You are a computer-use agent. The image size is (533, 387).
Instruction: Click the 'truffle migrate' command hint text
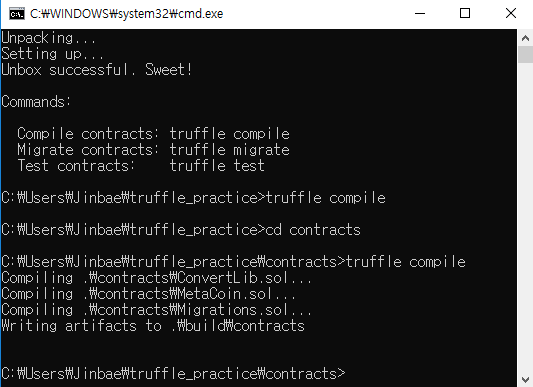tap(229, 150)
